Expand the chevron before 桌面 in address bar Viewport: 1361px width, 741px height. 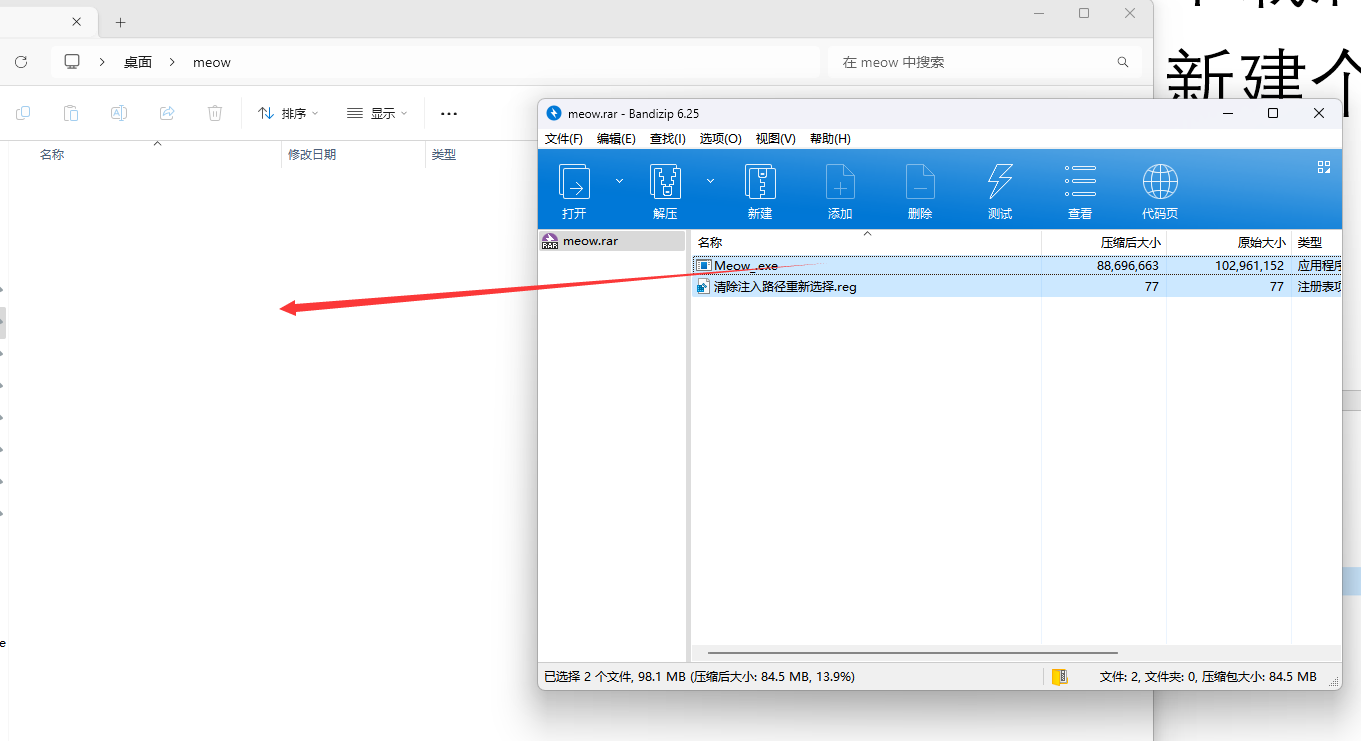pyautogui.click(x=102, y=62)
